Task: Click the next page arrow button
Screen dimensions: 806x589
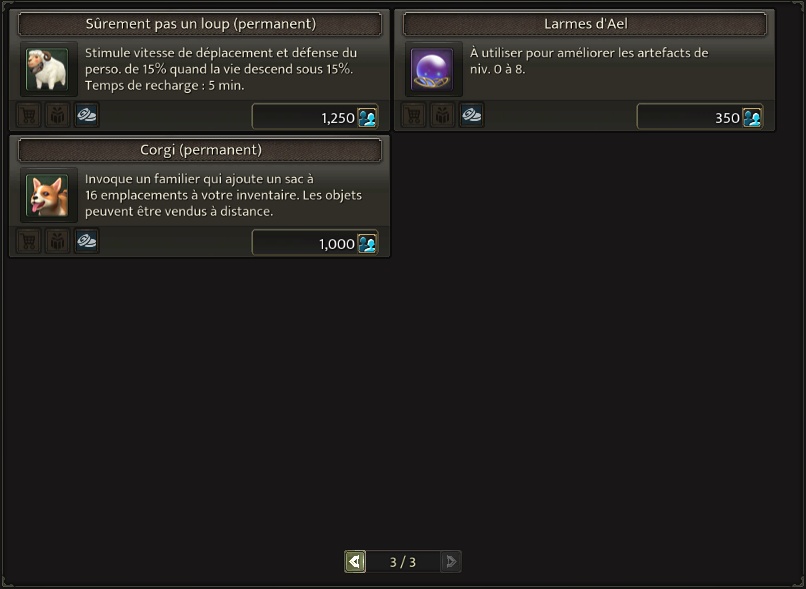Action: [451, 562]
